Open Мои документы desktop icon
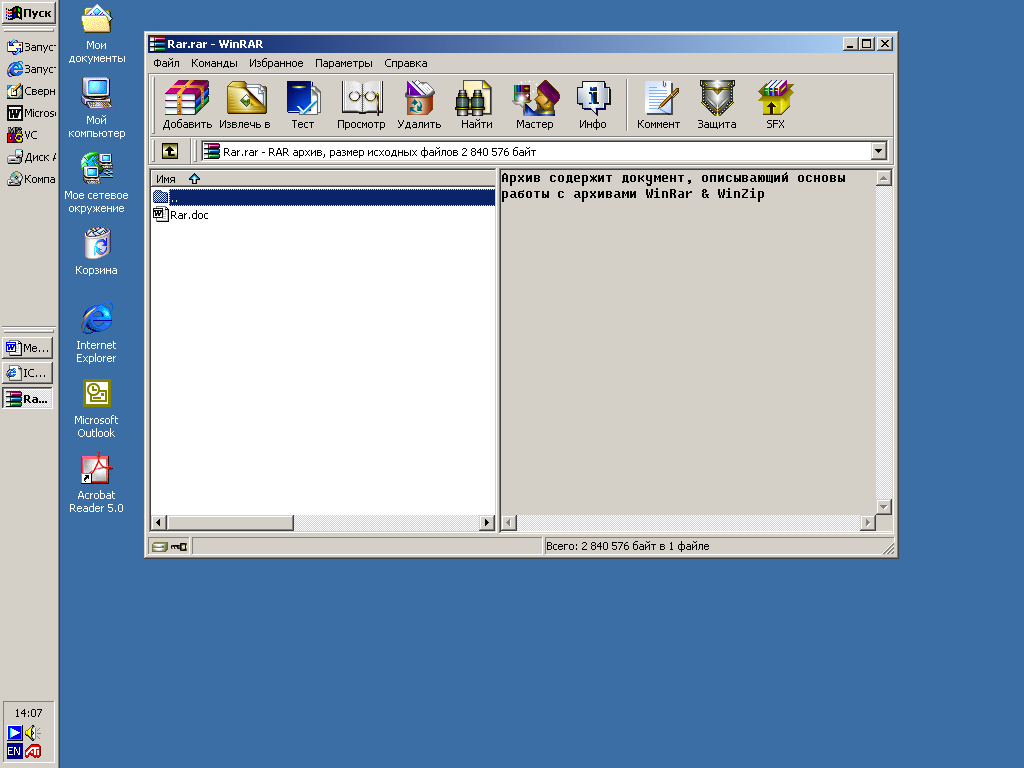Image resolution: width=1024 pixels, height=768 pixels. point(96,34)
